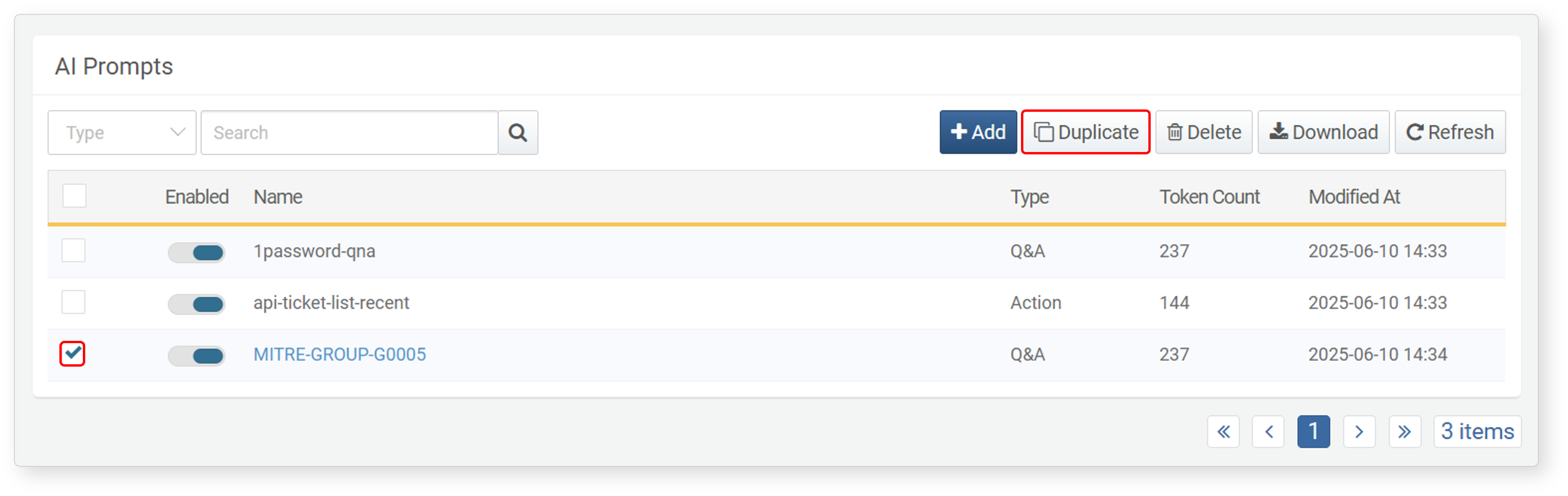
Task: Add a new AI prompt
Action: (x=978, y=132)
